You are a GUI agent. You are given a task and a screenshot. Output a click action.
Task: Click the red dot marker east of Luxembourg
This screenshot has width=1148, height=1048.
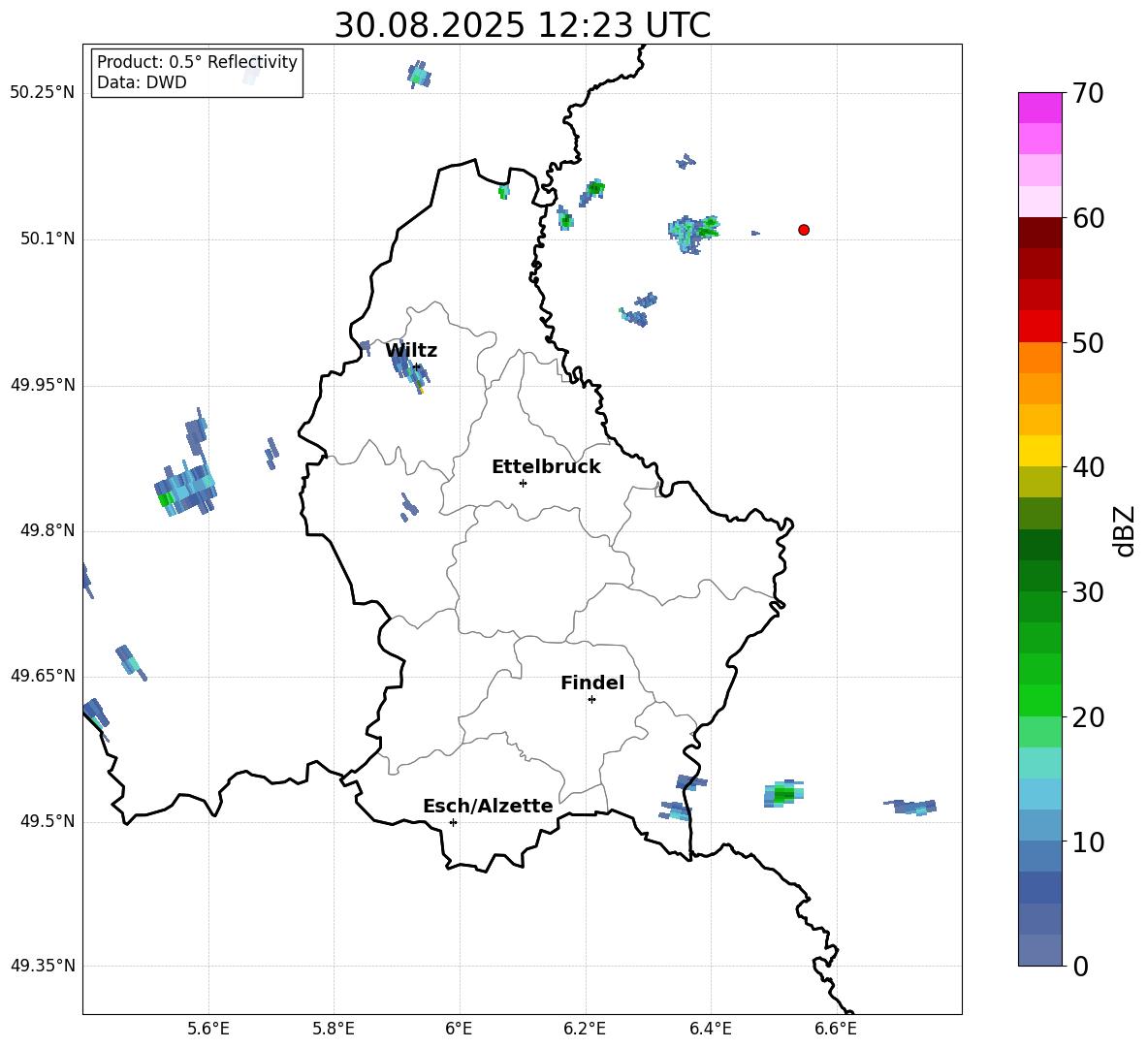pyautogui.click(x=804, y=230)
